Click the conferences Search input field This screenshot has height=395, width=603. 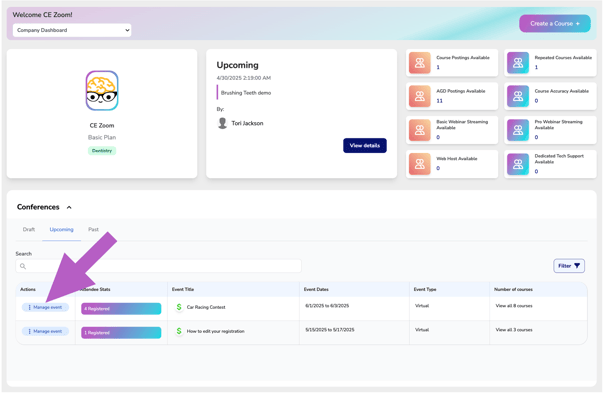tap(158, 266)
